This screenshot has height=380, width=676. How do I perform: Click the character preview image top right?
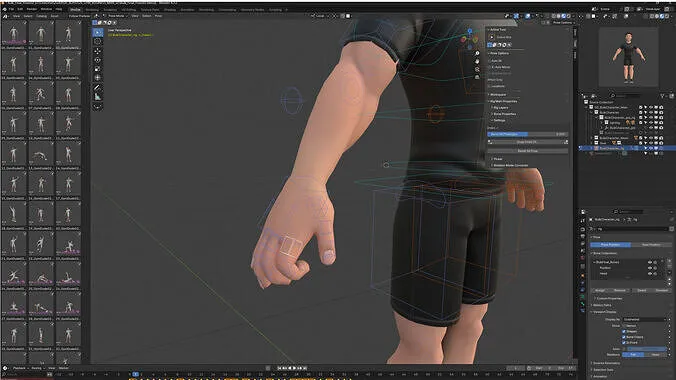tap(629, 57)
